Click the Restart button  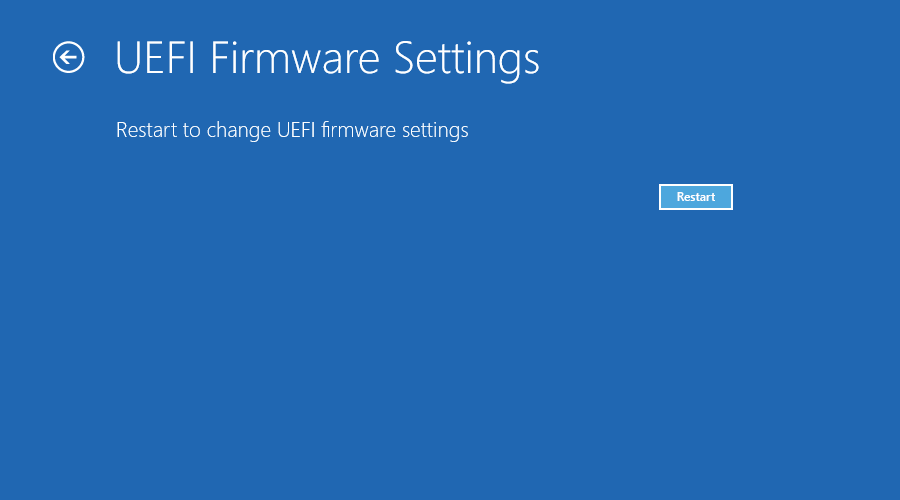point(696,197)
